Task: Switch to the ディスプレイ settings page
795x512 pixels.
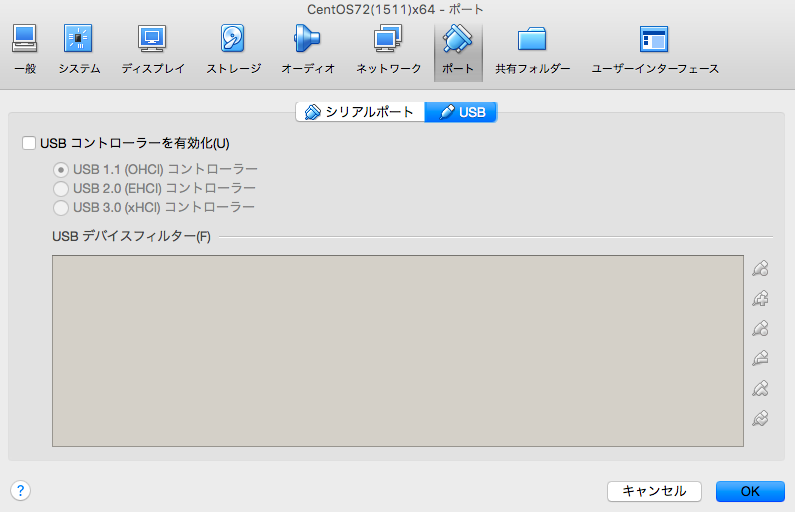Action: click(153, 50)
